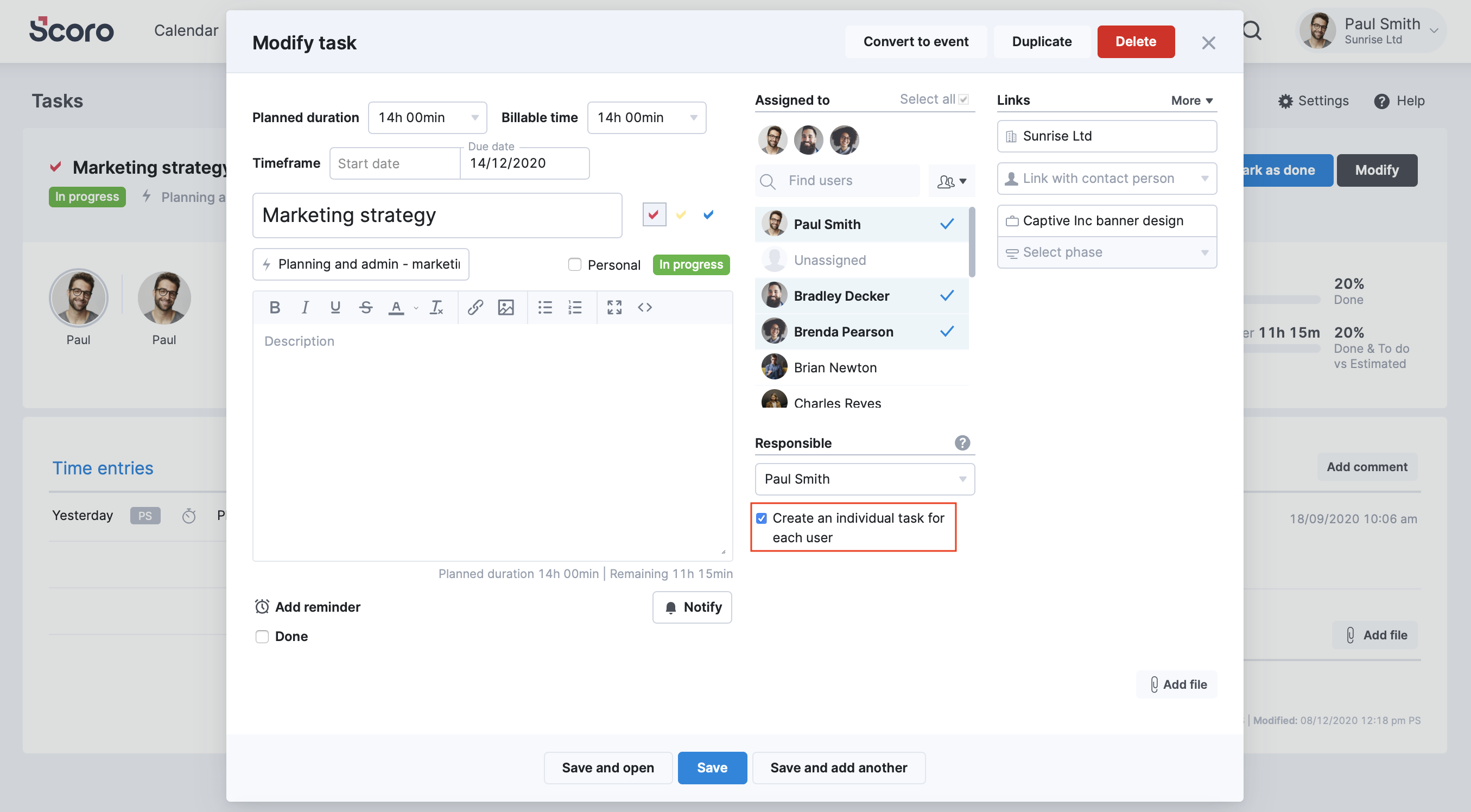Clear text formatting in editor toolbar
This screenshot has height=812, width=1471.
point(436,307)
